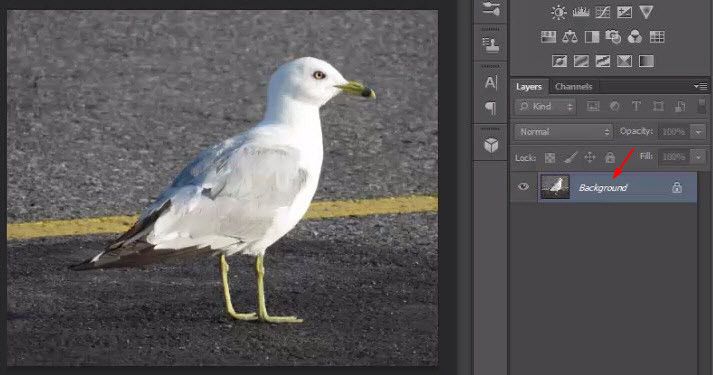
Task: Toggle lock transparent pixels
Action: click(x=550, y=158)
